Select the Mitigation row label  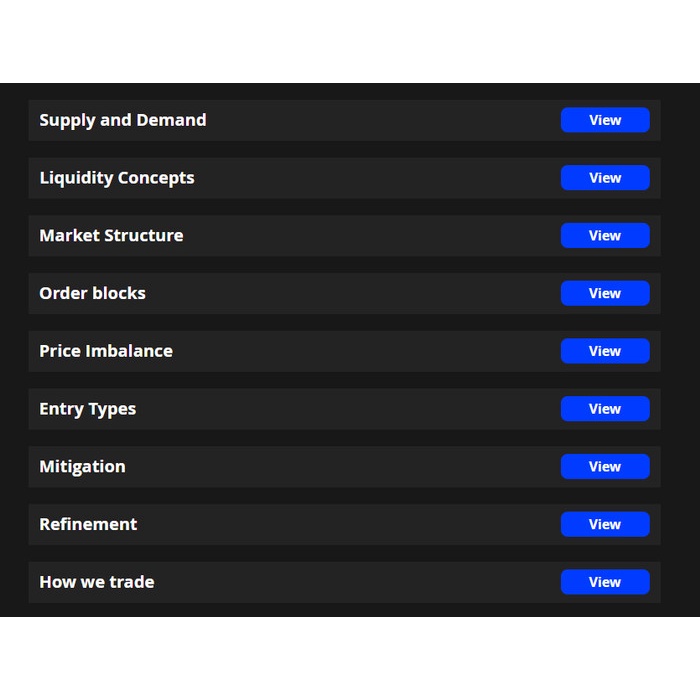click(x=82, y=467)
